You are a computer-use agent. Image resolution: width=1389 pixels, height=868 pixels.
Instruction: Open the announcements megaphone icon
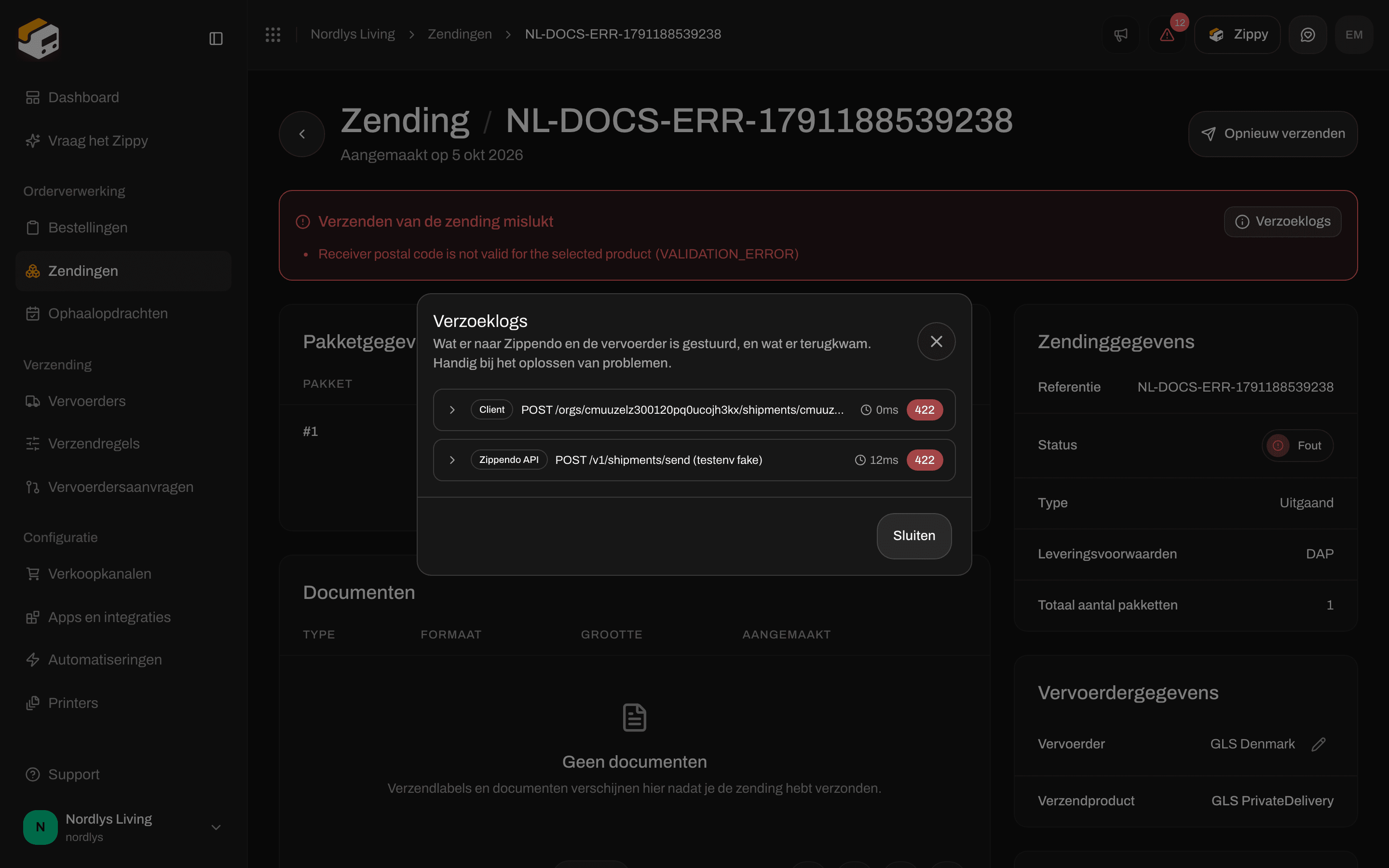tap(1120, 34)
